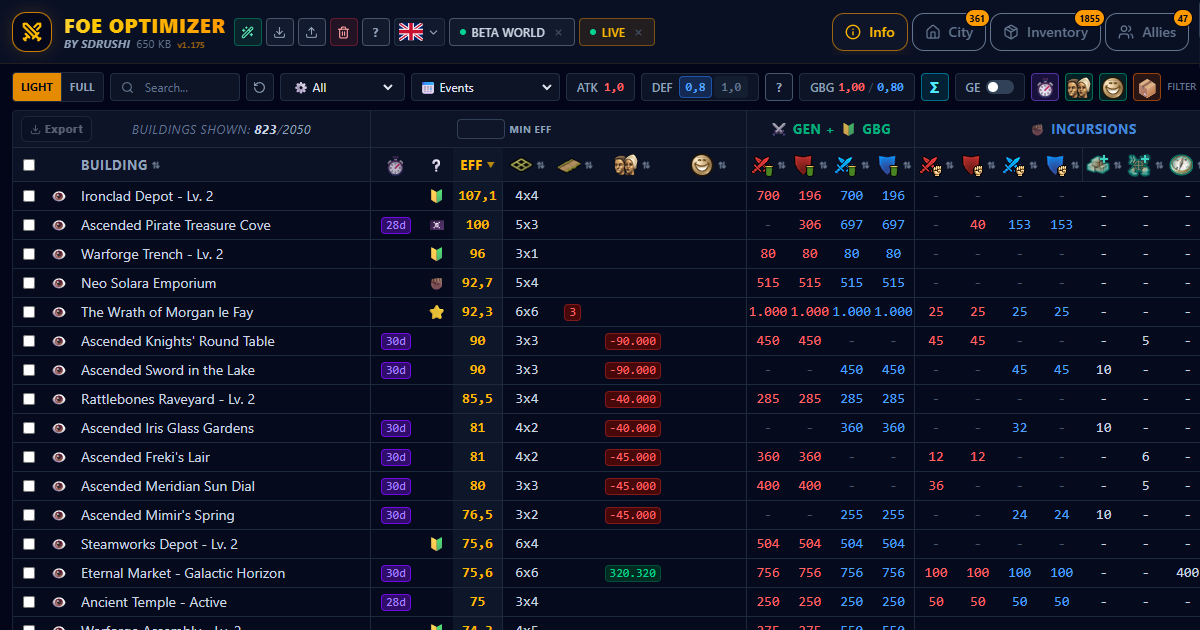The image size is (1200, 630).
Task: Select DEF value 0,8
Action: click(x=695, y=87)
